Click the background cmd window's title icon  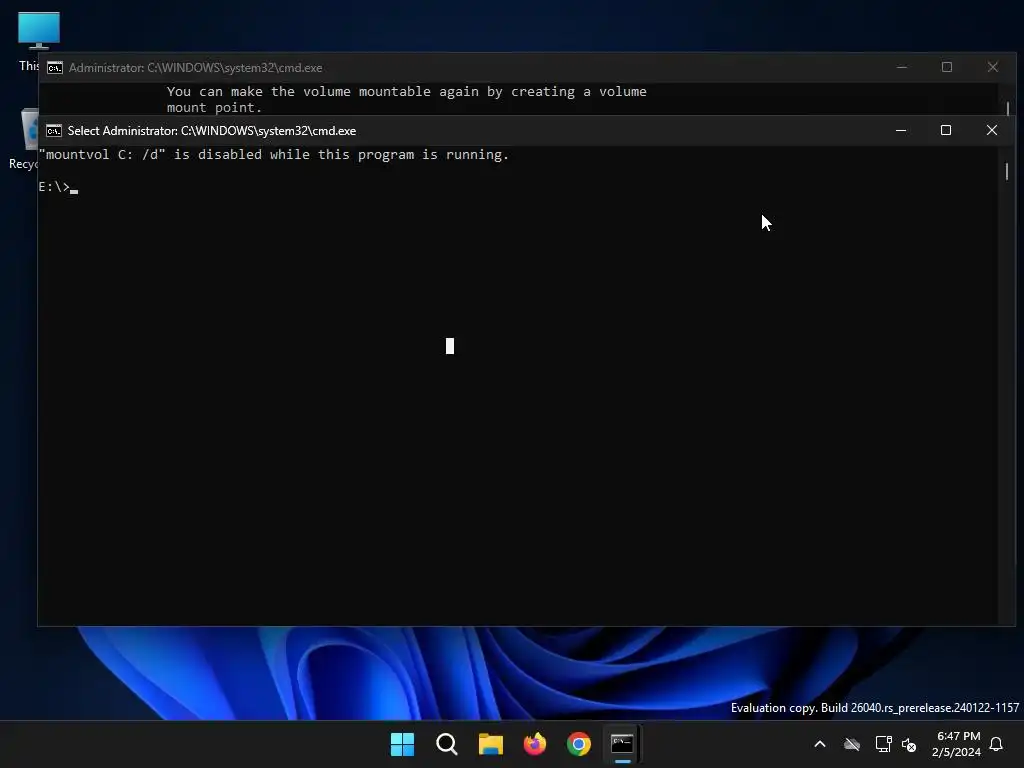[55, 68]
